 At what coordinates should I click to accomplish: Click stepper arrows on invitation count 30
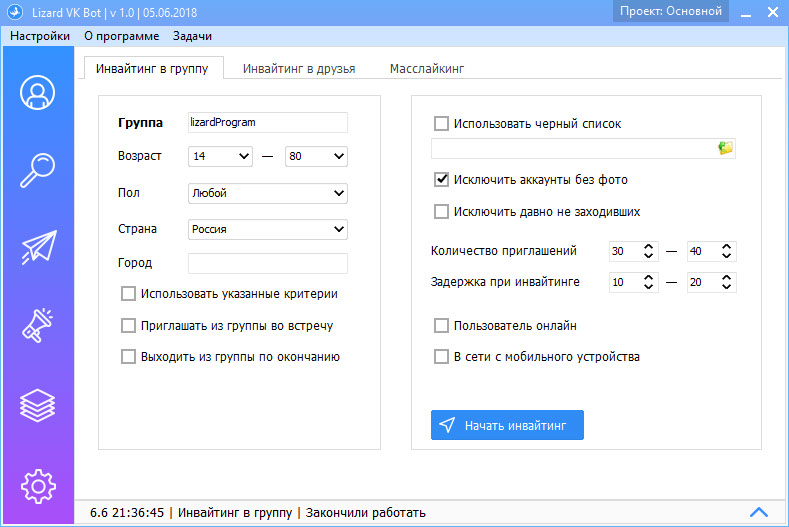point(648,252)
